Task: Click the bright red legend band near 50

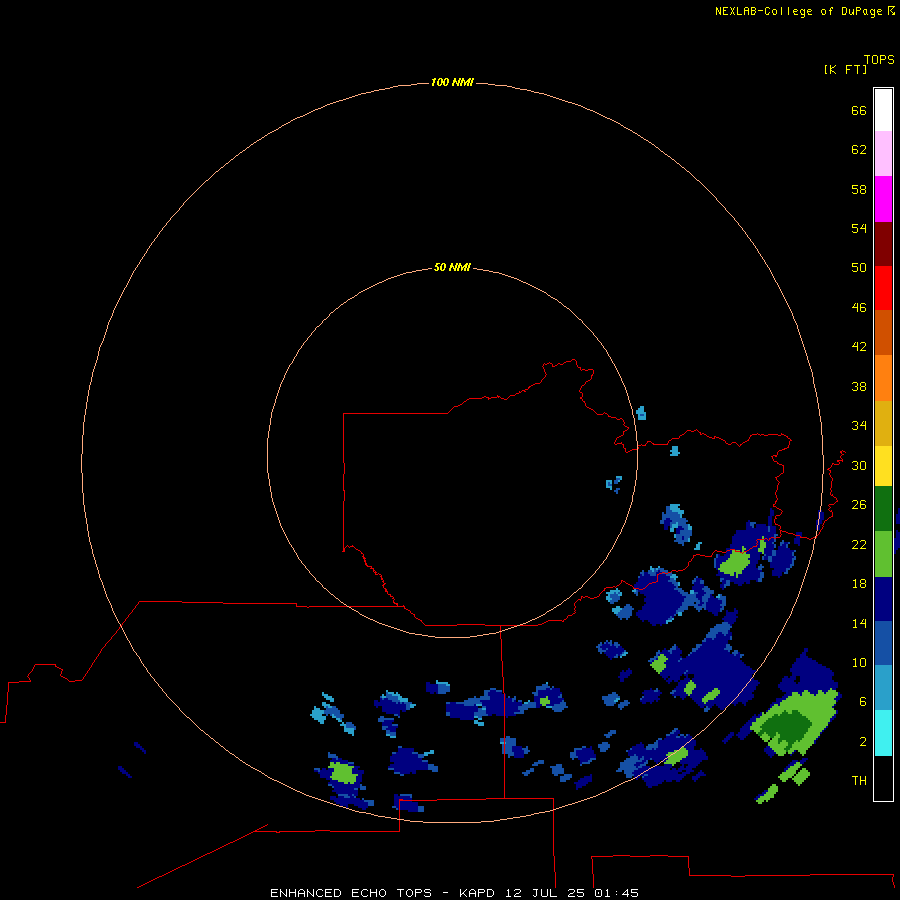Action: click(883, 288)
